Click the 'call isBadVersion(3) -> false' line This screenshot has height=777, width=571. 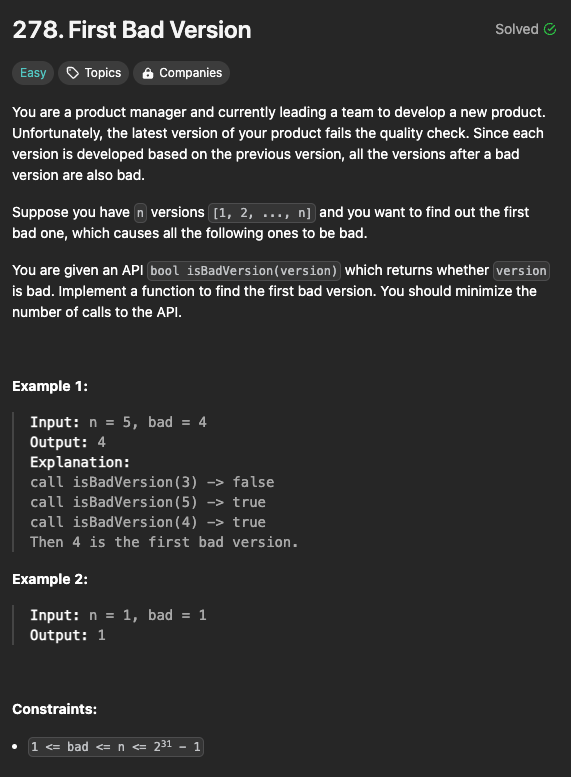152,482
